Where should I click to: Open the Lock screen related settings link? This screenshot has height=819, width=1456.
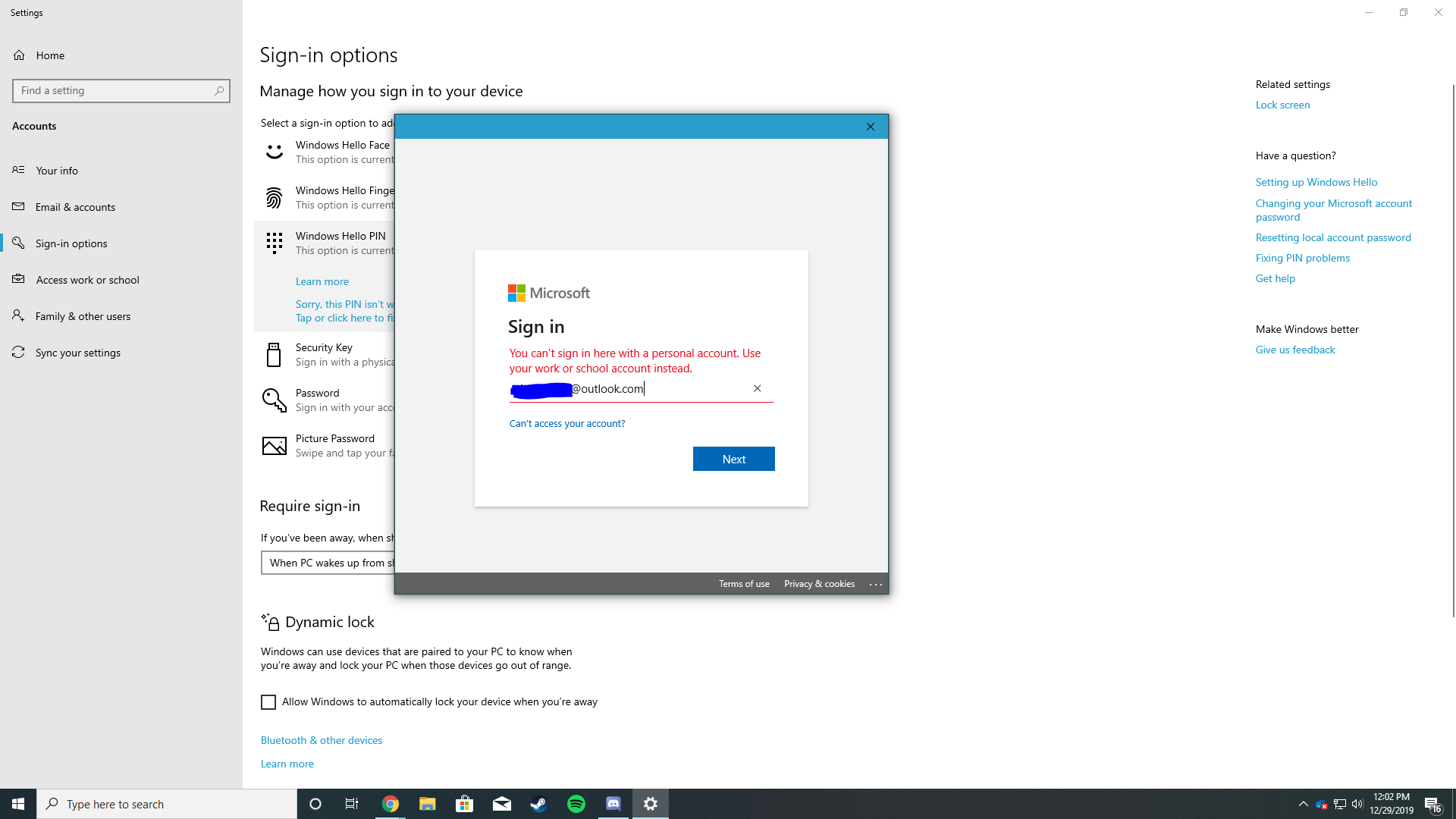1282,105
